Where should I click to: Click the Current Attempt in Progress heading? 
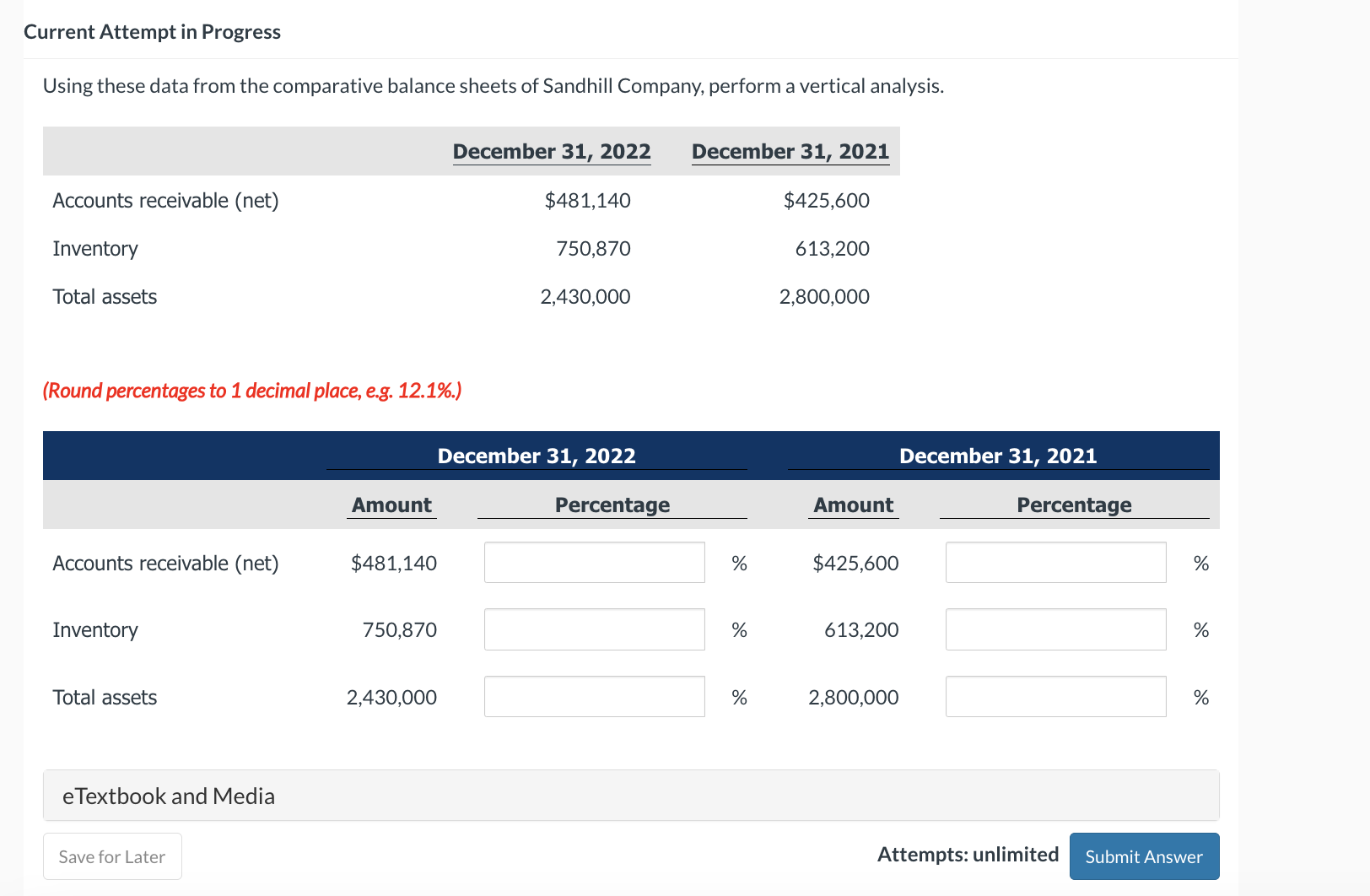coord(153,31)
